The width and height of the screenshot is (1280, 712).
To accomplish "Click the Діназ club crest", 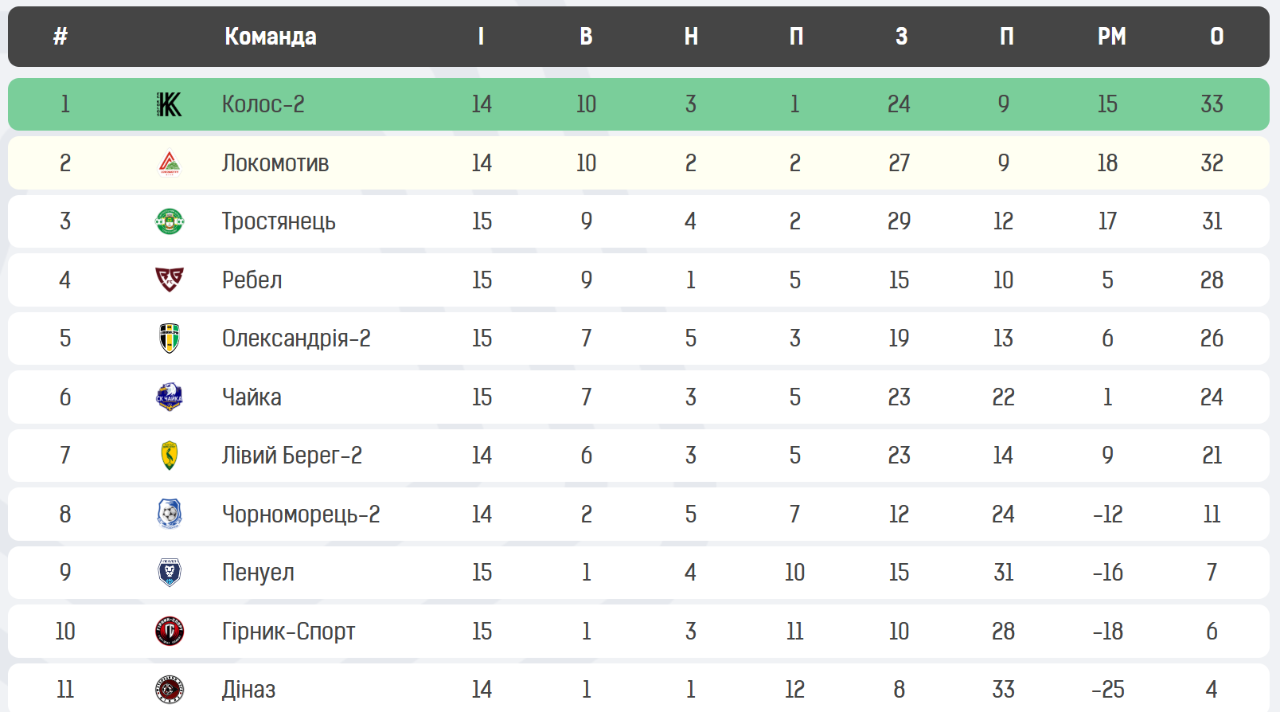I will point(169,689).
